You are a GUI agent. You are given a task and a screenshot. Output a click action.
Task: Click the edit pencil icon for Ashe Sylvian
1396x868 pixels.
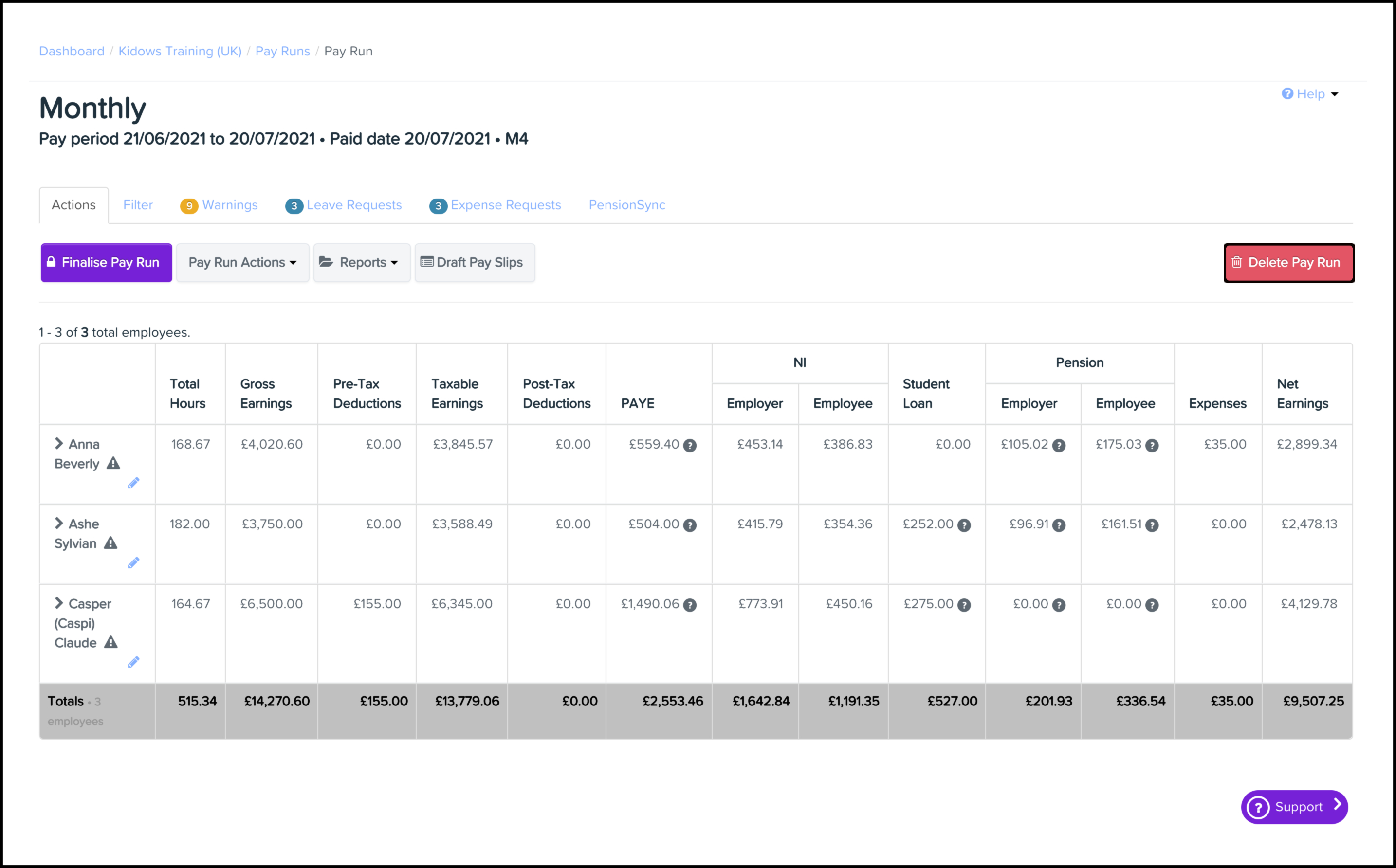[x=133, y=563]
